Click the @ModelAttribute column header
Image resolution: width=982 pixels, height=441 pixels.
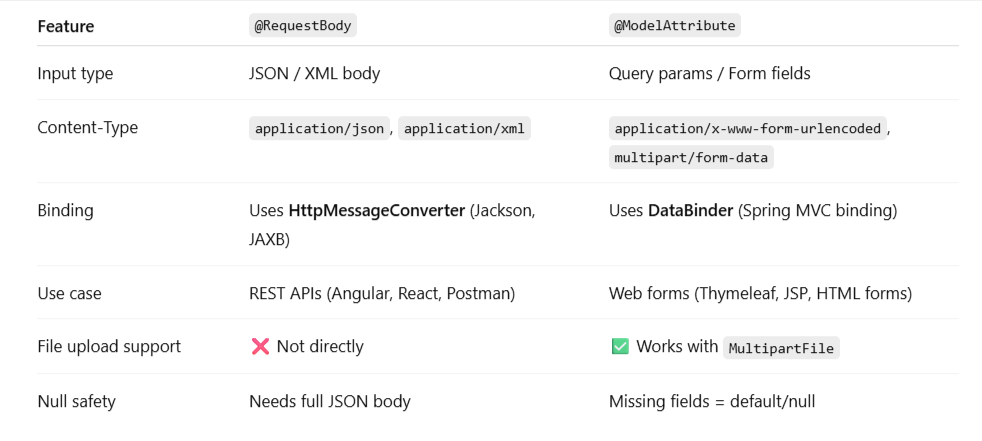[x=675, y=27]
